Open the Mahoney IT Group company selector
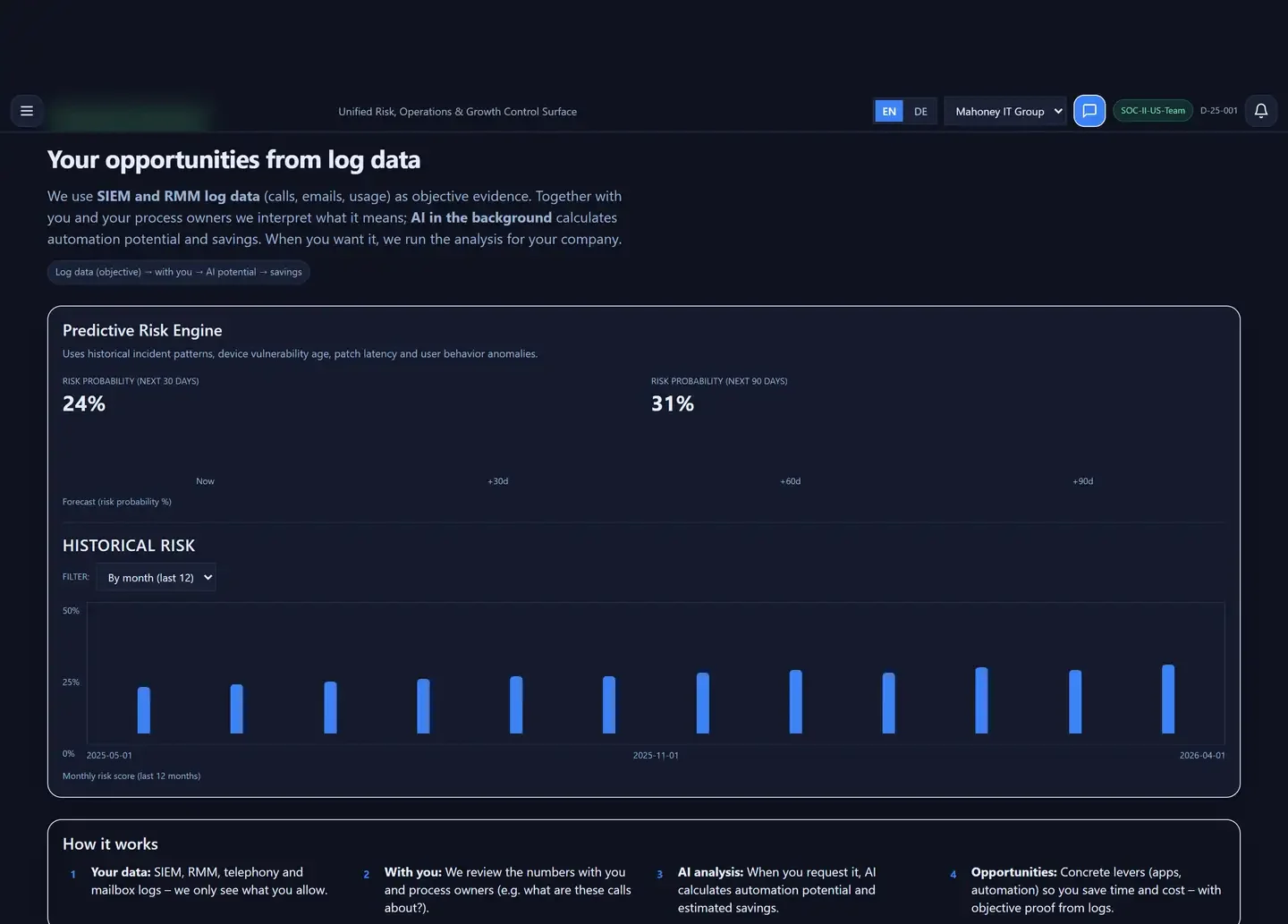Image resolution: width=1288 pixels, height=924 pixels. (1000, 111)
